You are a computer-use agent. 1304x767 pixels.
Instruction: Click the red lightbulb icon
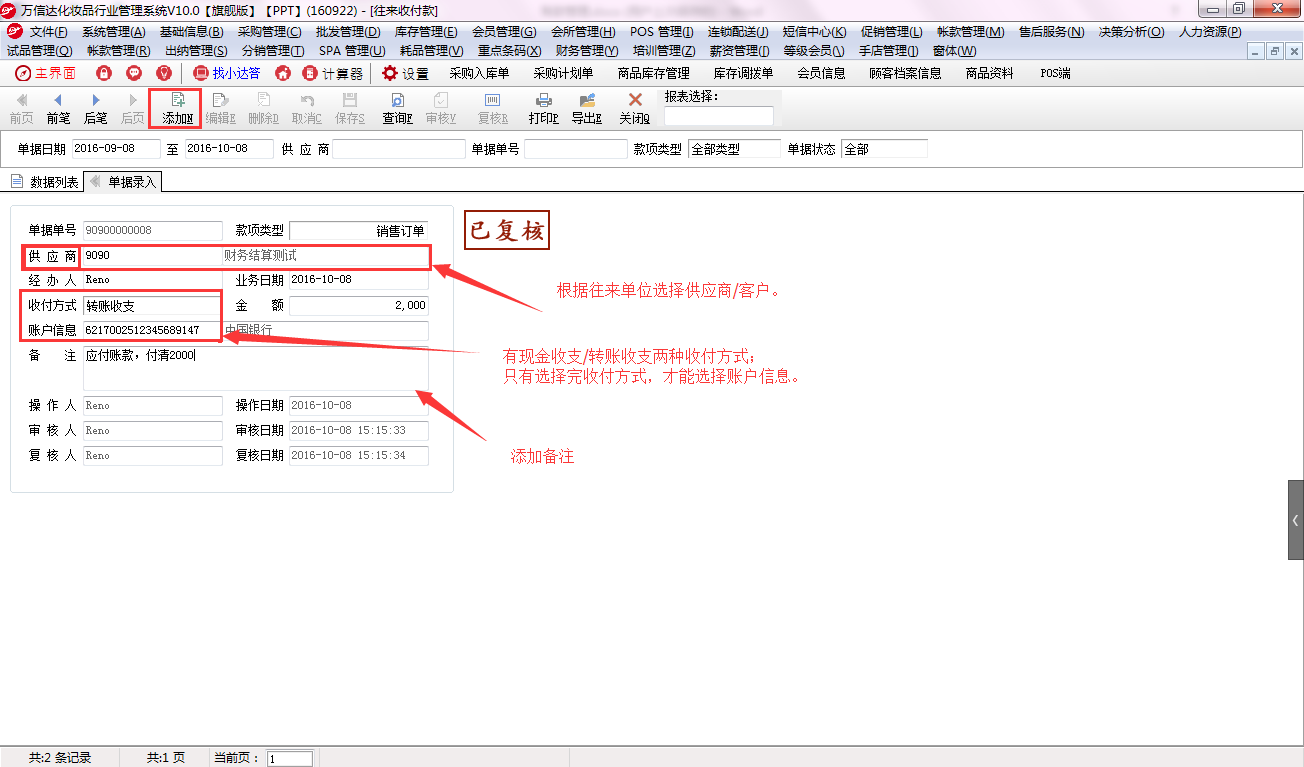coord(163,73)
